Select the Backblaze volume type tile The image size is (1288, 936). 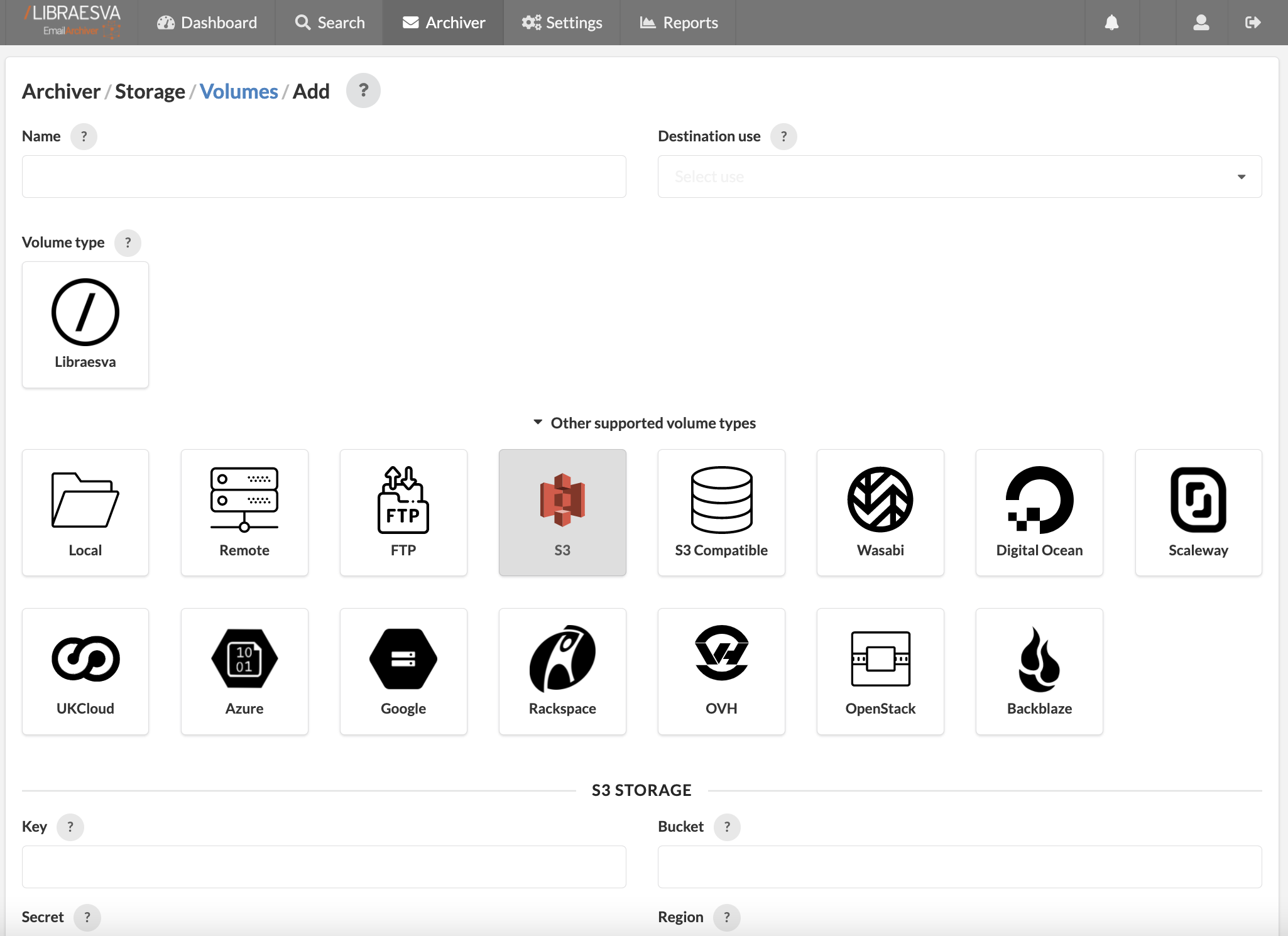coord(1039,671)
